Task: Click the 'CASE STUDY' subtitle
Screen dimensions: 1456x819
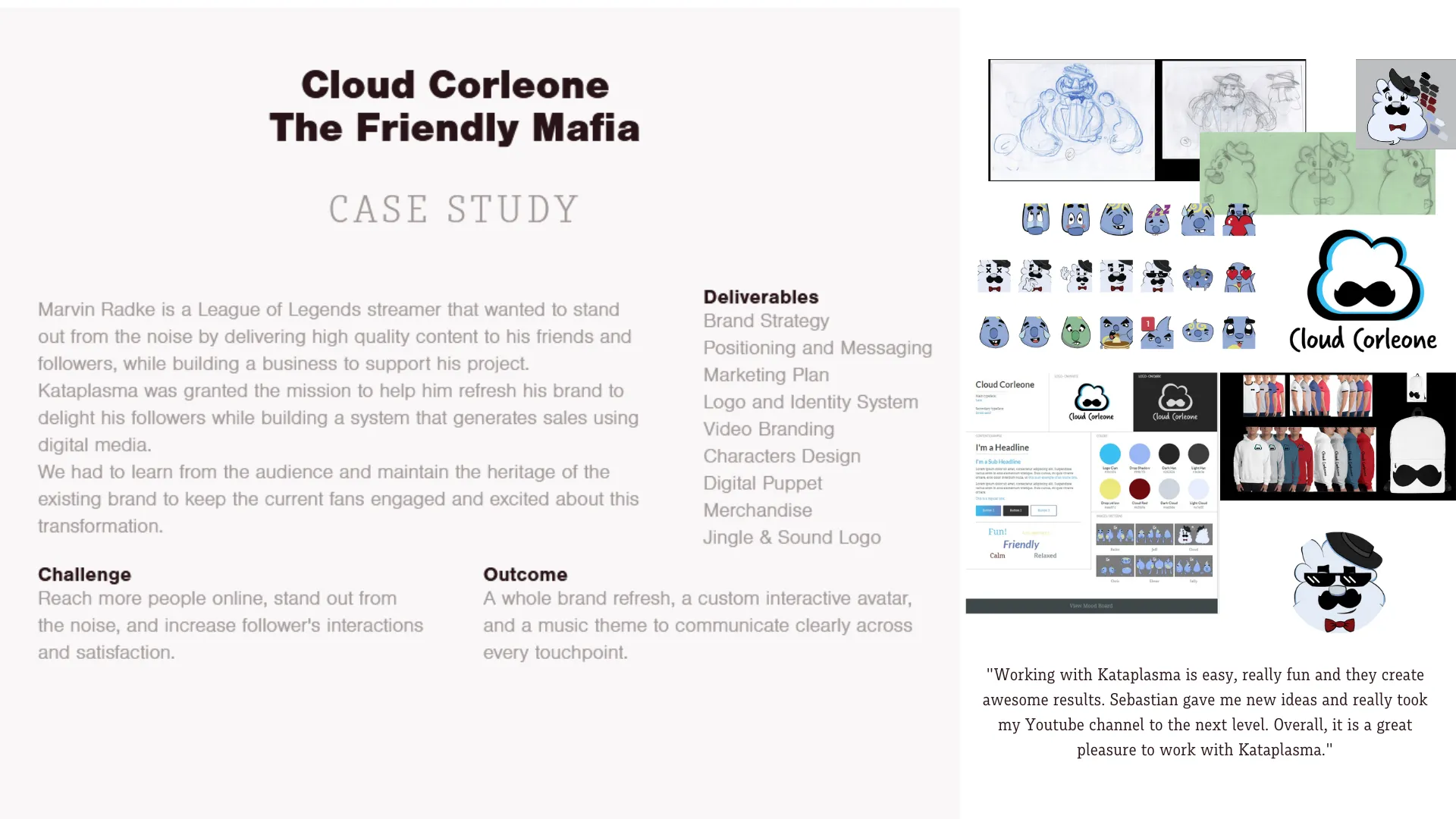Action: click(454, 209)
